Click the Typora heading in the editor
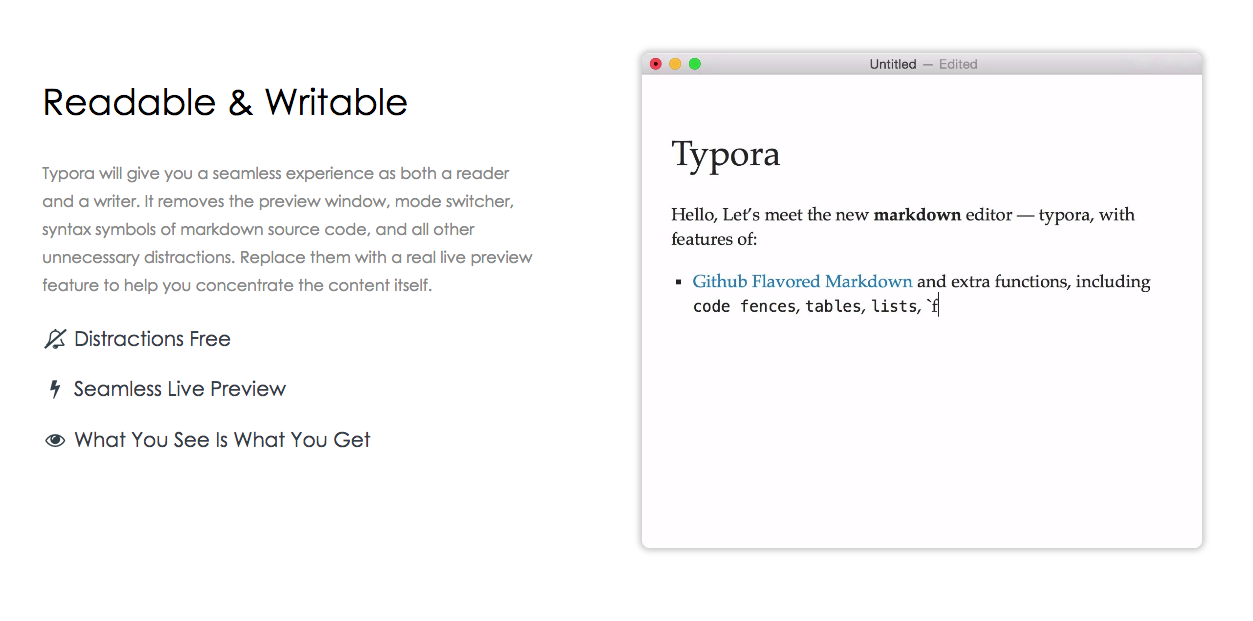The image size is (1253, 621). click(x=726, y=154)
